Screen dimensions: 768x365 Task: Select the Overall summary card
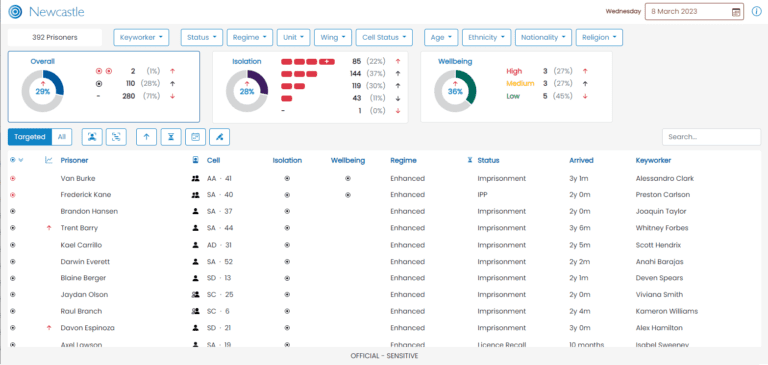pyautogui.click(x=104, y=87)
